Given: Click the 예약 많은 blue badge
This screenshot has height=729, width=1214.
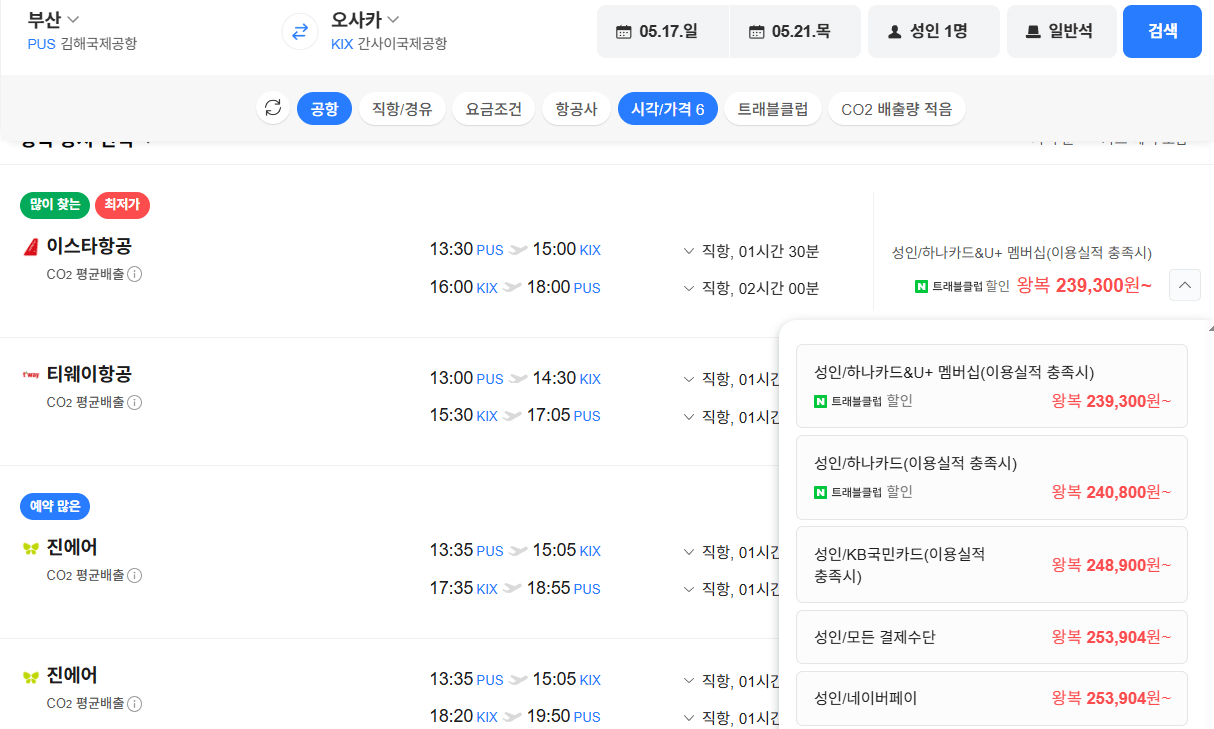Looking at the screenshot, I should (x=55, y=506).
